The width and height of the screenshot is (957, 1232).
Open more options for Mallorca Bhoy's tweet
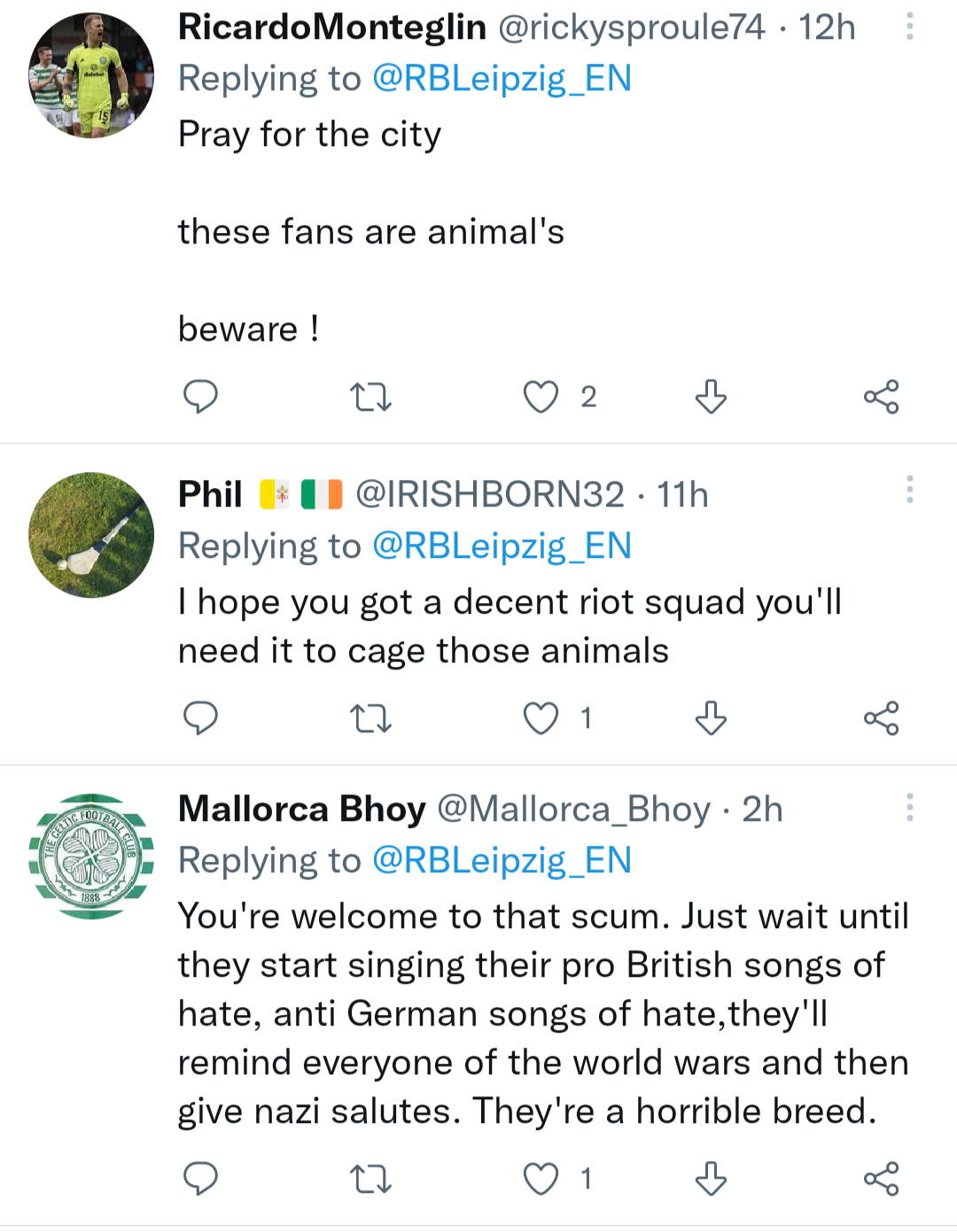(x=909, y=807)
